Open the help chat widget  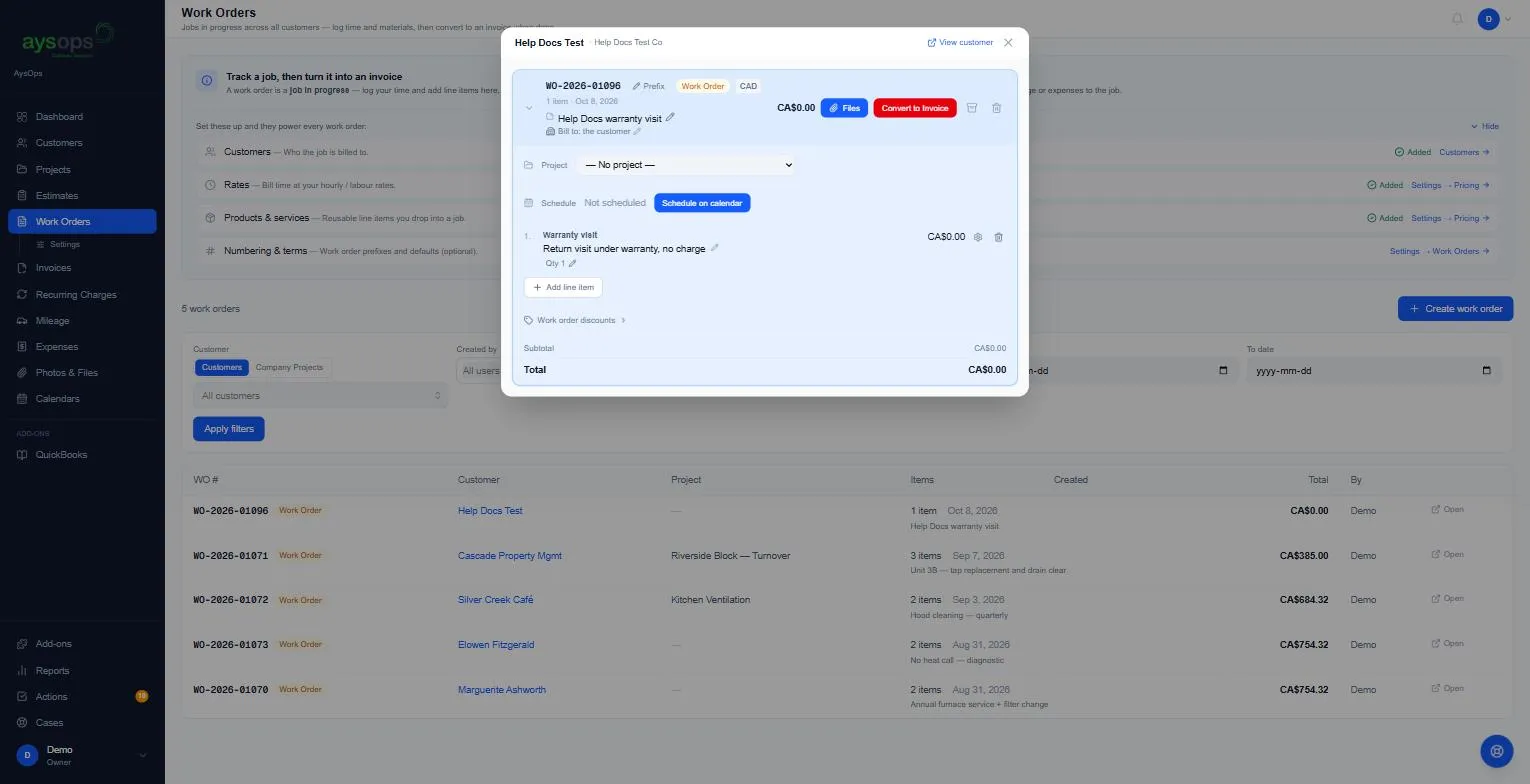(1497, 751)
